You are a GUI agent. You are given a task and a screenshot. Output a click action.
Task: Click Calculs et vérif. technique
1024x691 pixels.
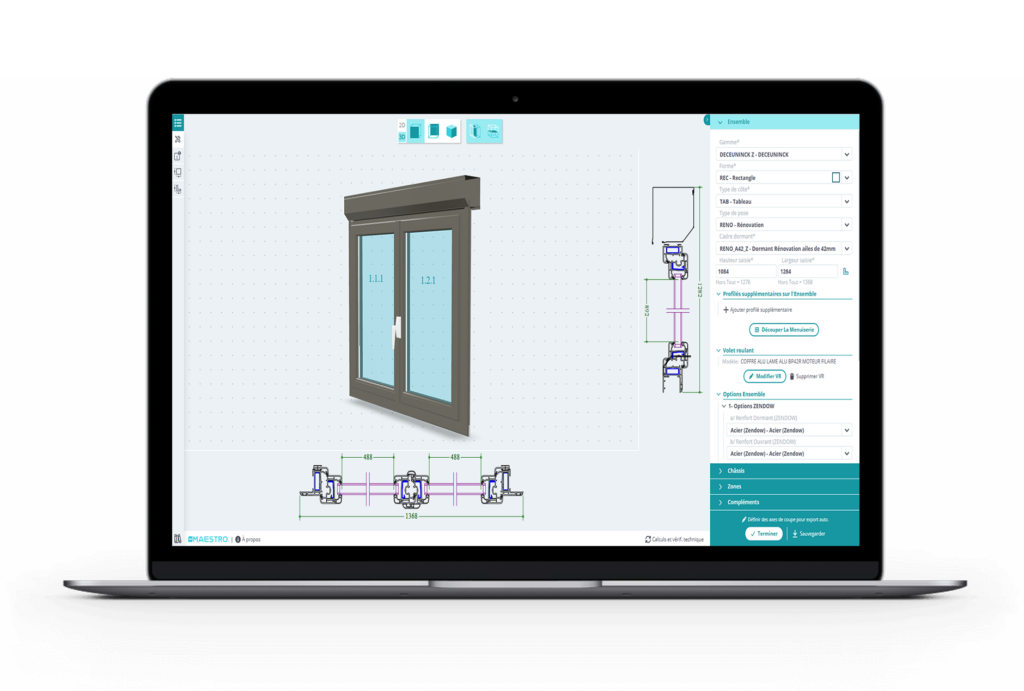pos(674,539)
